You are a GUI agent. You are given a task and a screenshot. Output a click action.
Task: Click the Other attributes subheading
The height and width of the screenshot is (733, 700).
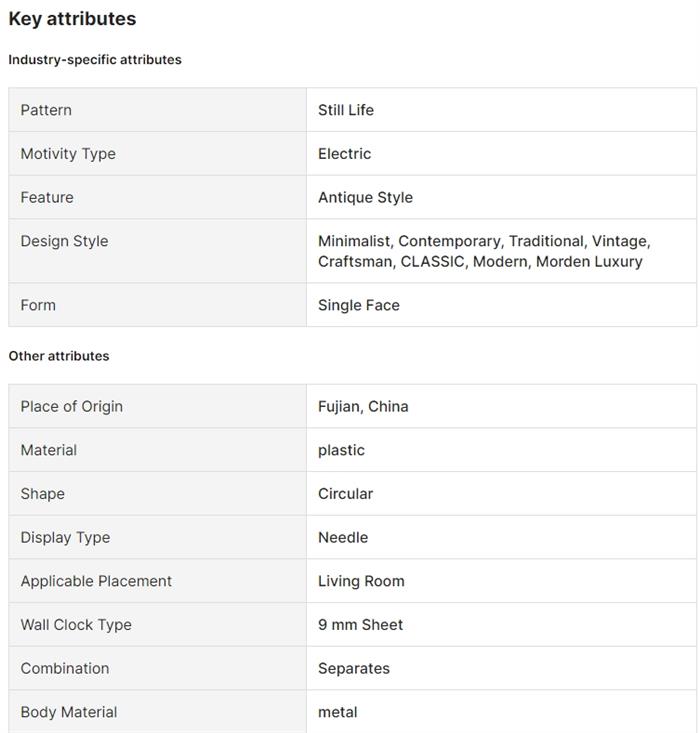[59, 356]
